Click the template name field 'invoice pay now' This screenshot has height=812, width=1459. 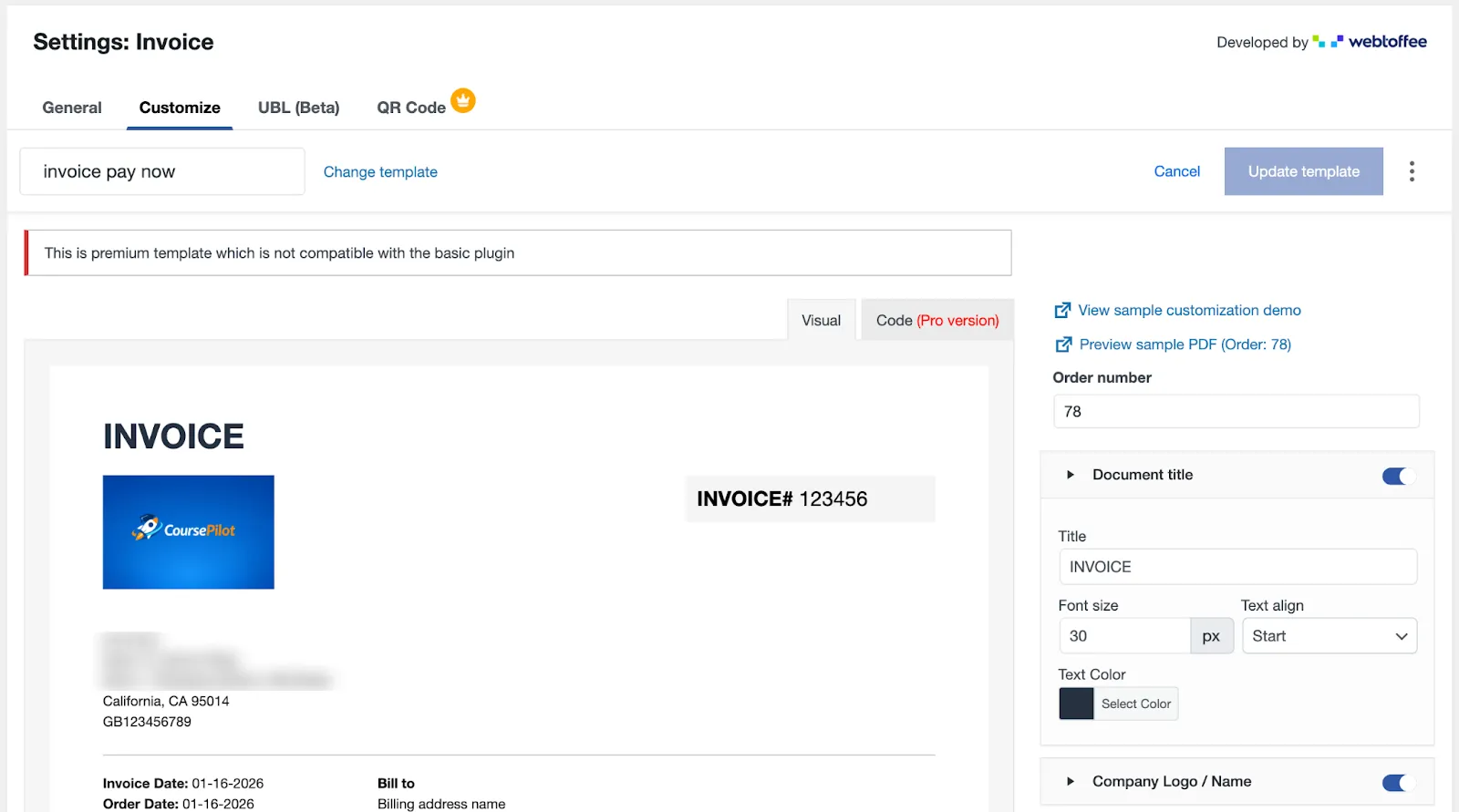coord(162,171)
